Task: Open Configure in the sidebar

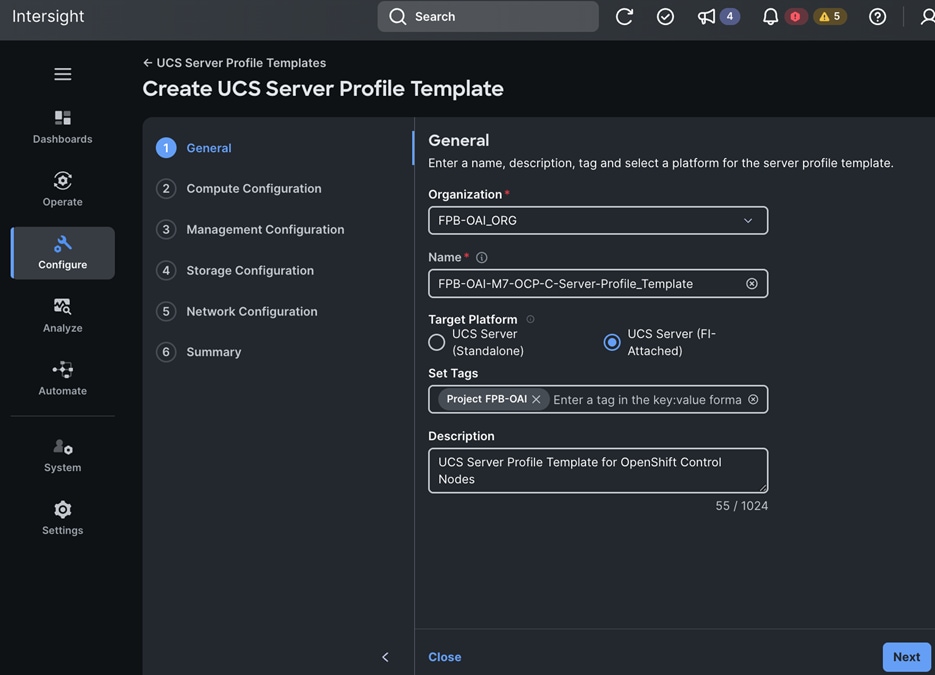Action: coord(63,253)
